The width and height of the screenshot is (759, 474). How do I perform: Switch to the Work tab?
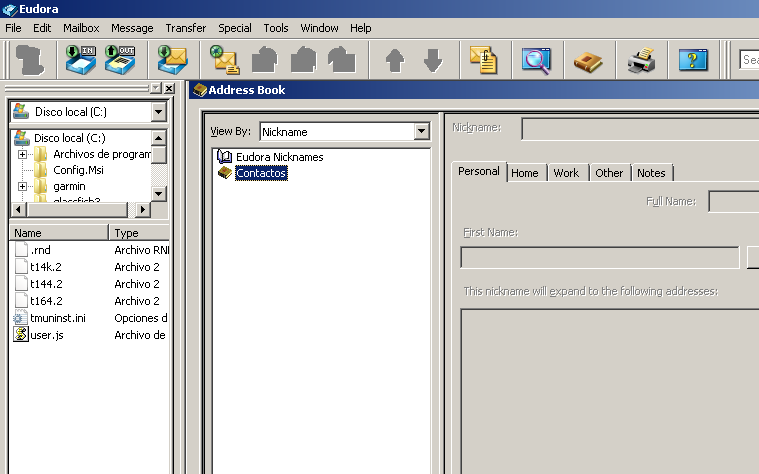pos(566,173)
